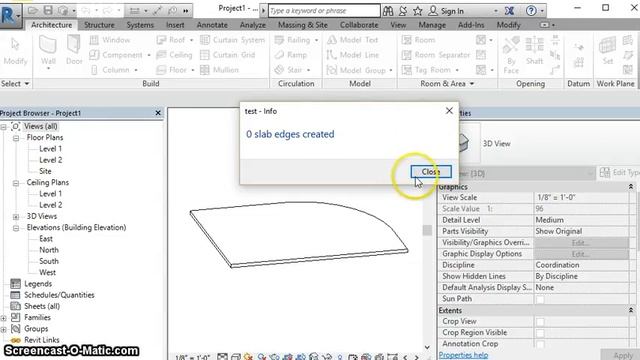Open Level 1 under Floor Plans

tap(50, 149)
